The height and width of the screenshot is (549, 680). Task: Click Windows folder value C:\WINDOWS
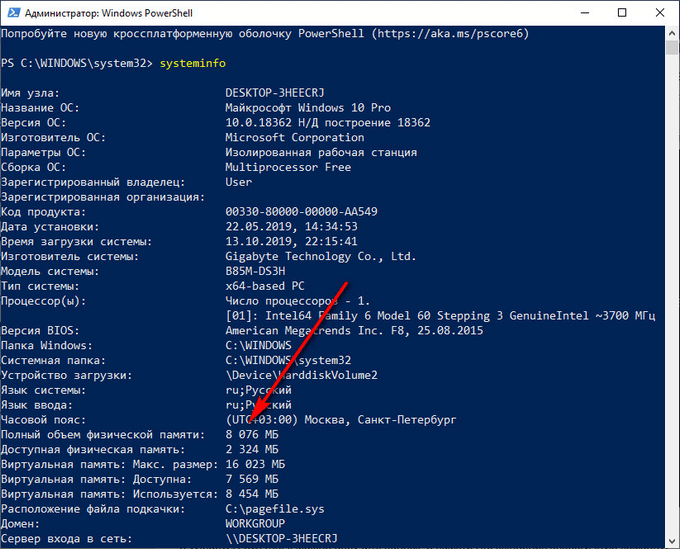point(258,345)
